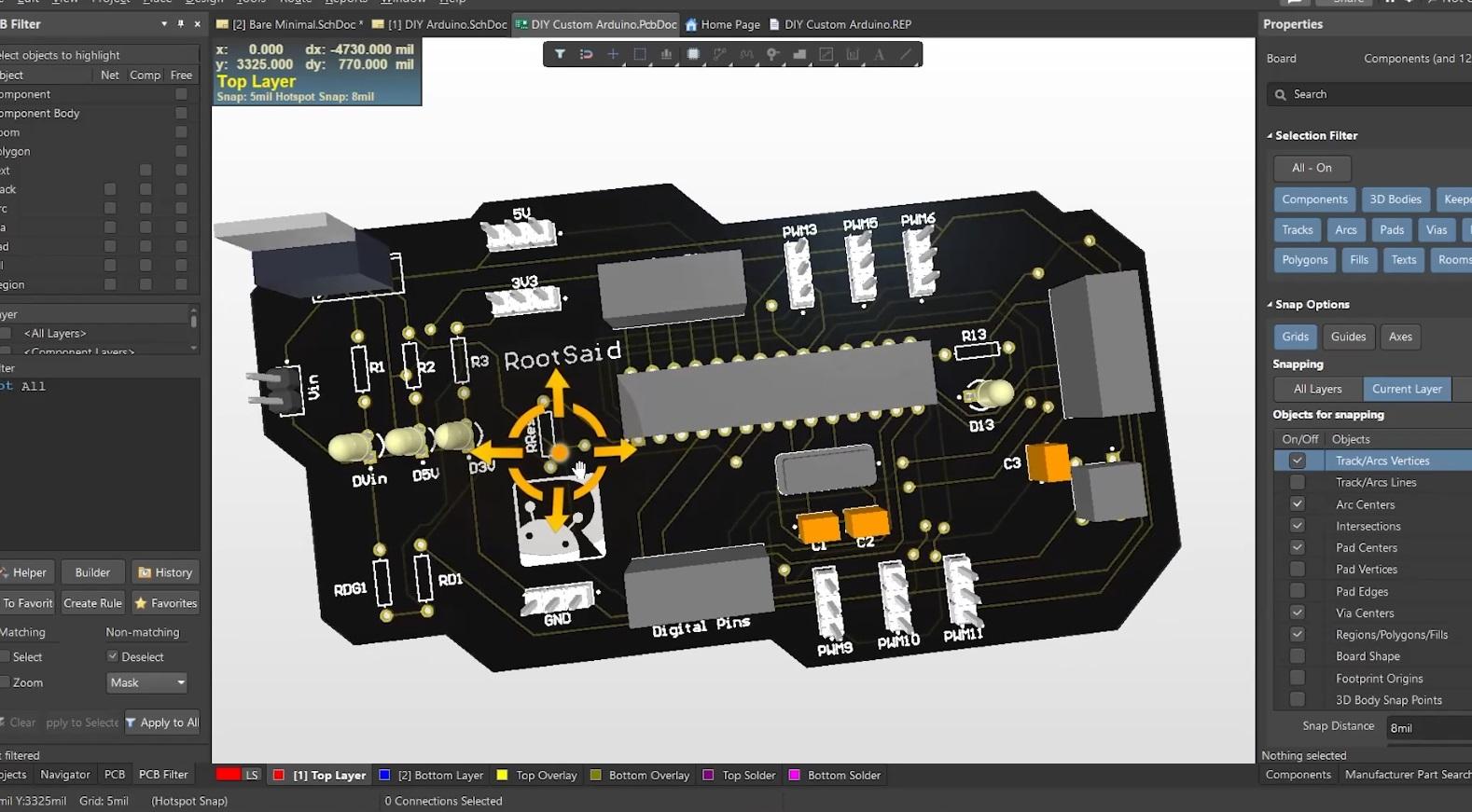Click the selection filter funnel icon
This screenshot has height=812, width=1472.
click(x=560, y=54)
